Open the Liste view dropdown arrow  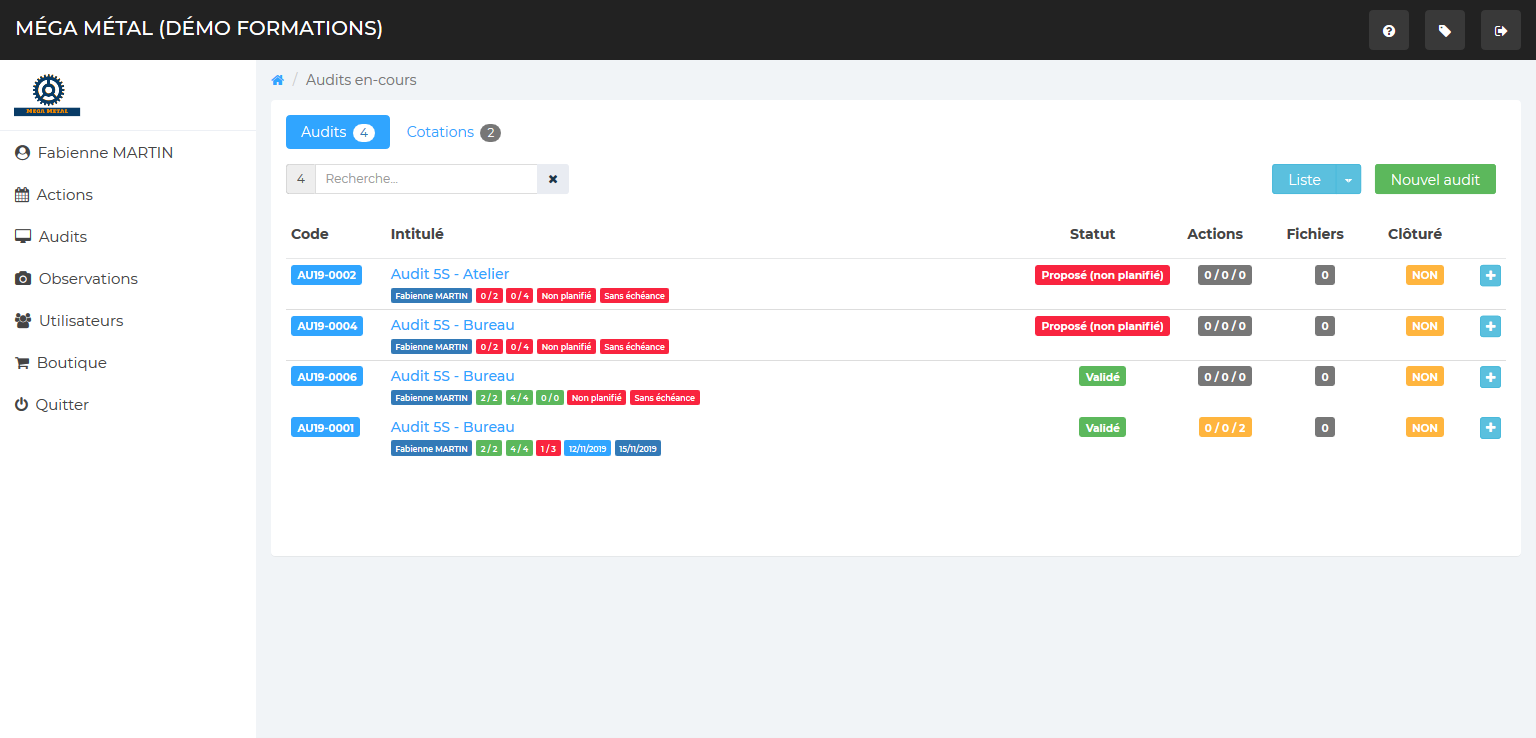1348,180
